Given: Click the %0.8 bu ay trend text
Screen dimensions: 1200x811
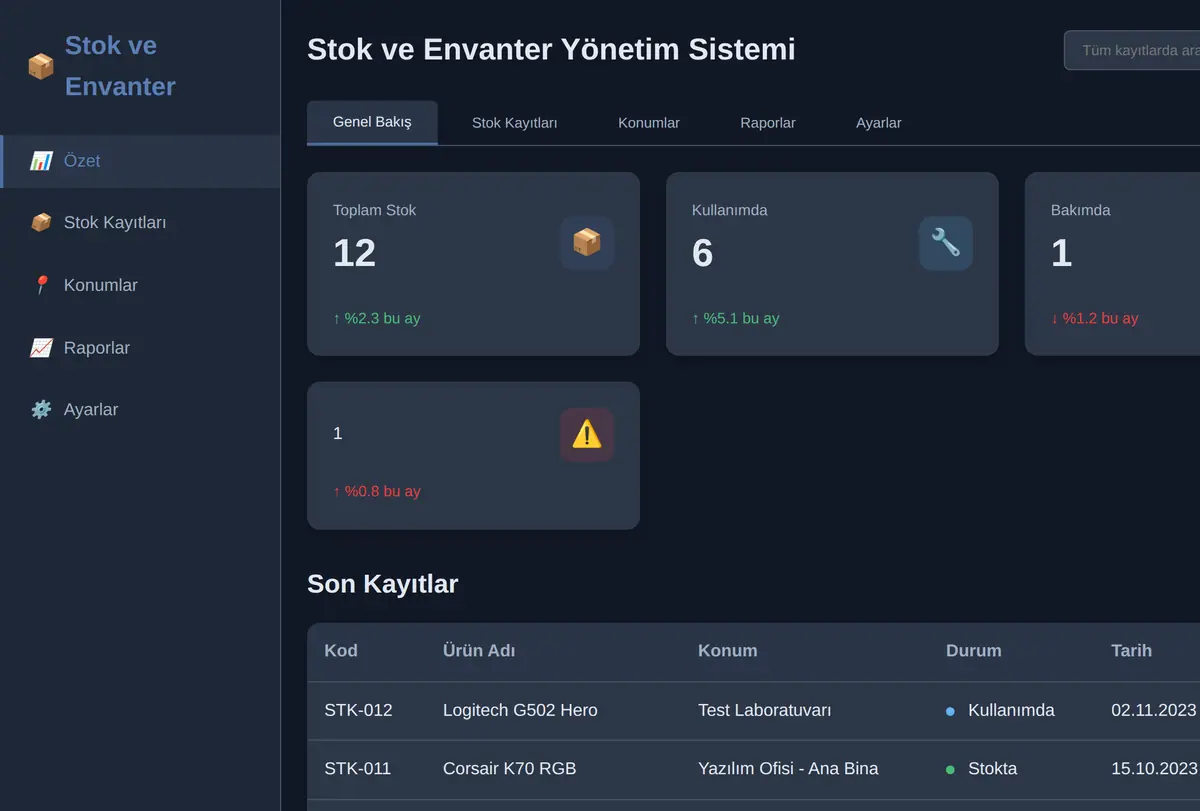Looking at the screenshot, I should 376,492.
